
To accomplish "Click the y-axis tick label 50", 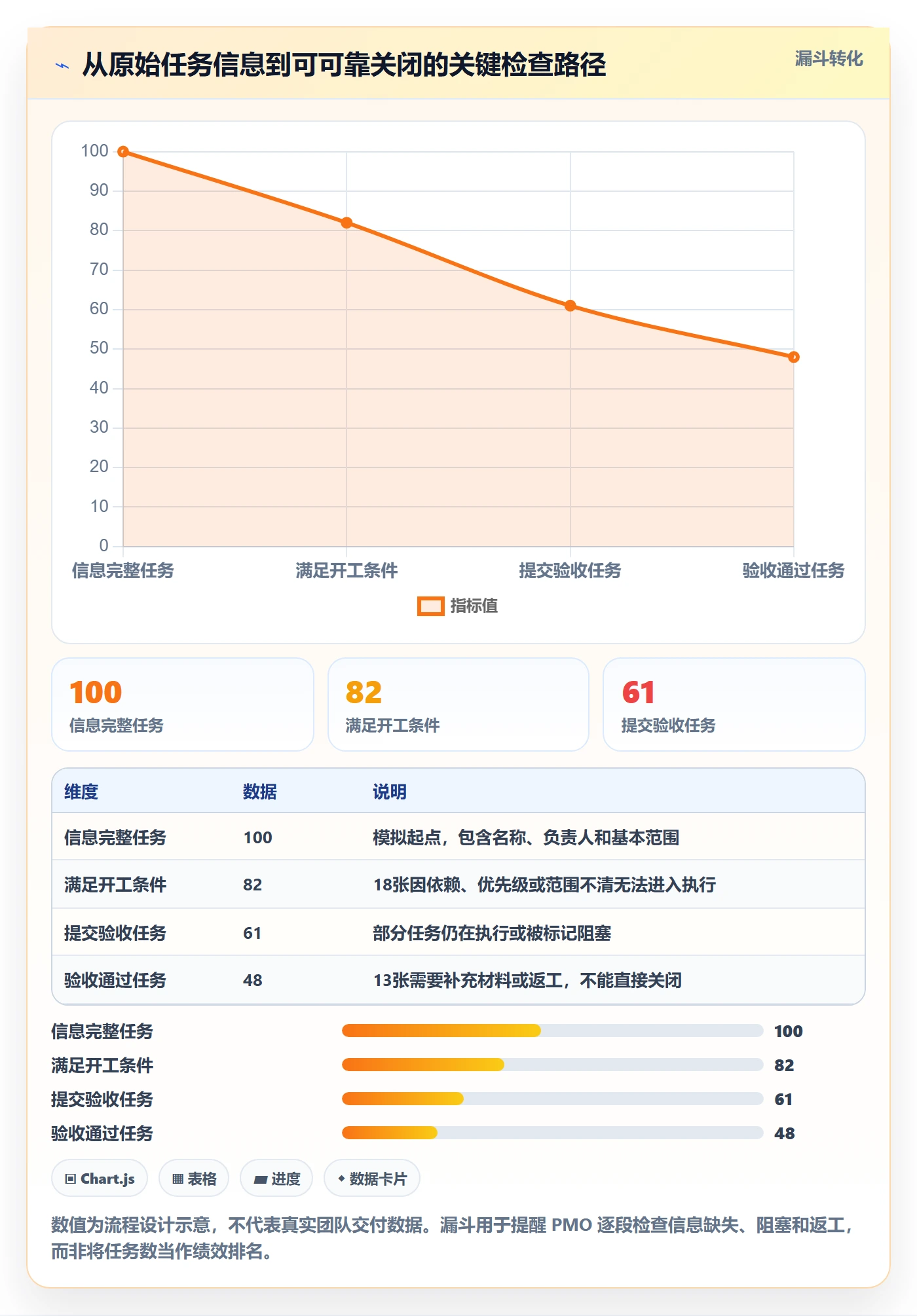I will pyautogui.click(x=99, y=348).
